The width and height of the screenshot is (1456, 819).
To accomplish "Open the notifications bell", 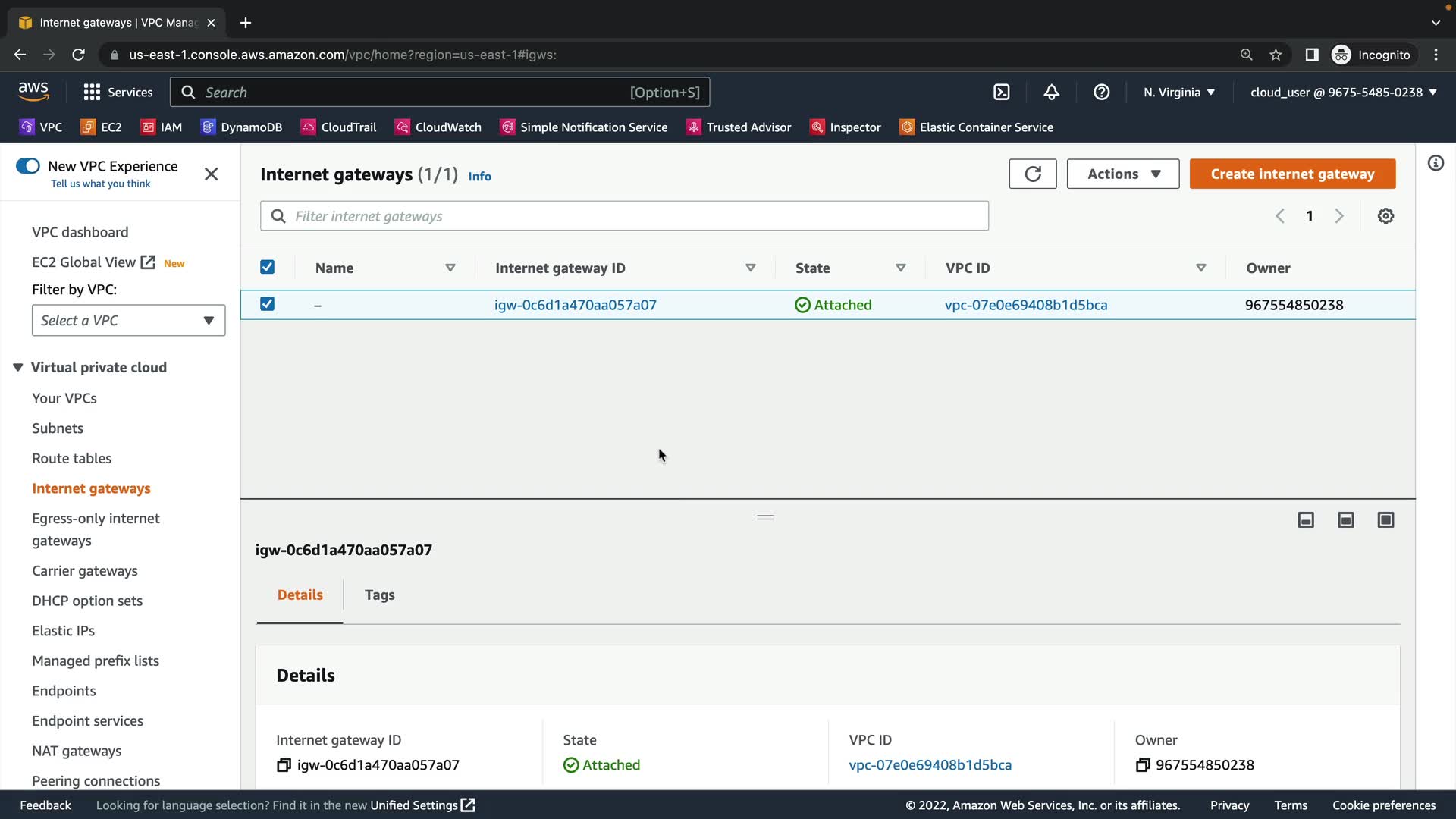I will [x=1051, y=93].
